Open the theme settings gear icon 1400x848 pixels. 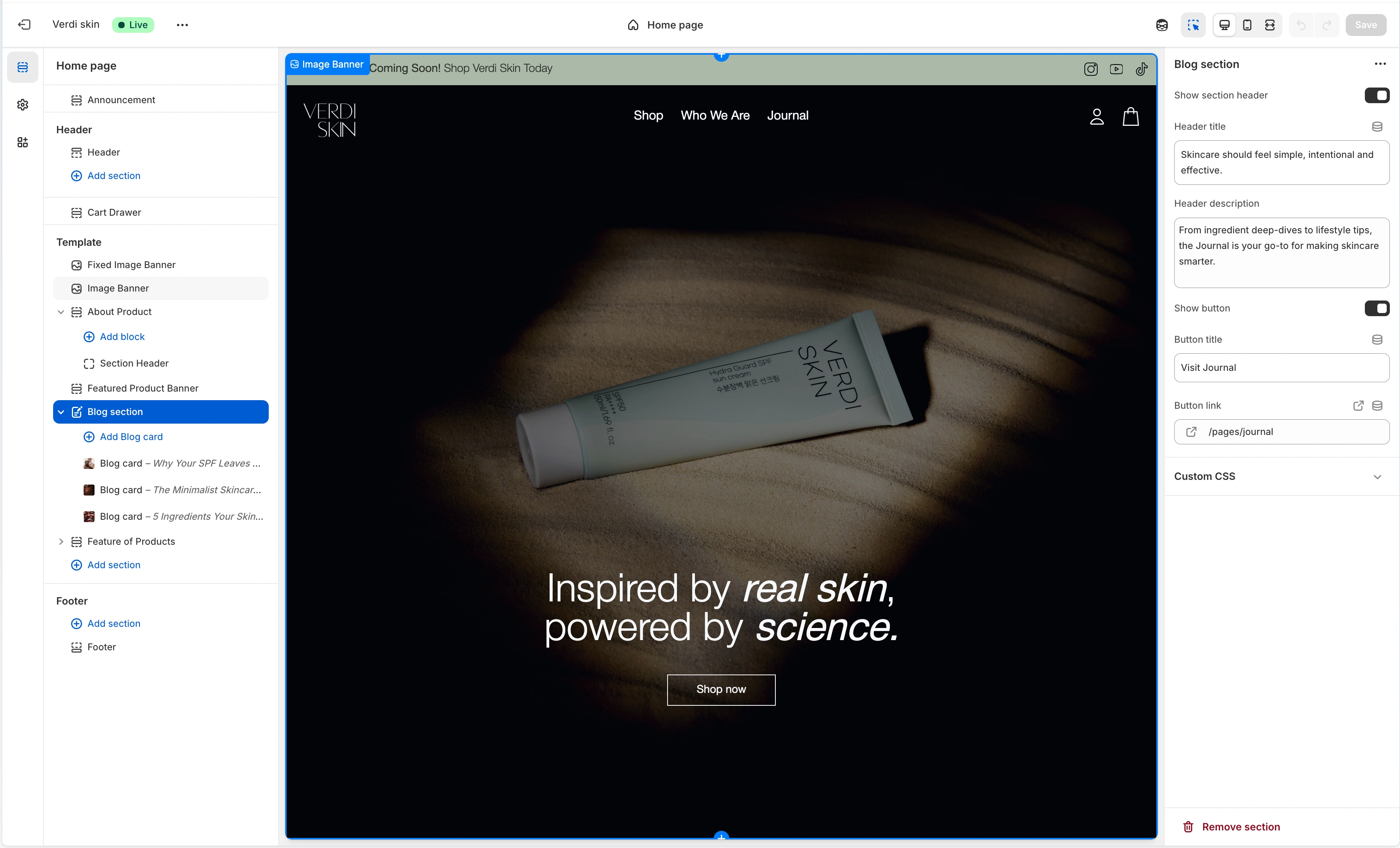pyautogui.click(x=23, y=105)
